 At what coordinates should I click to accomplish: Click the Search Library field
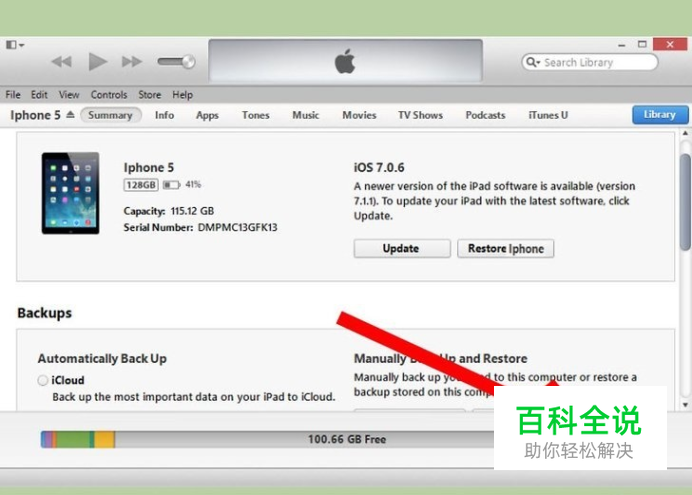pos(590,62)
